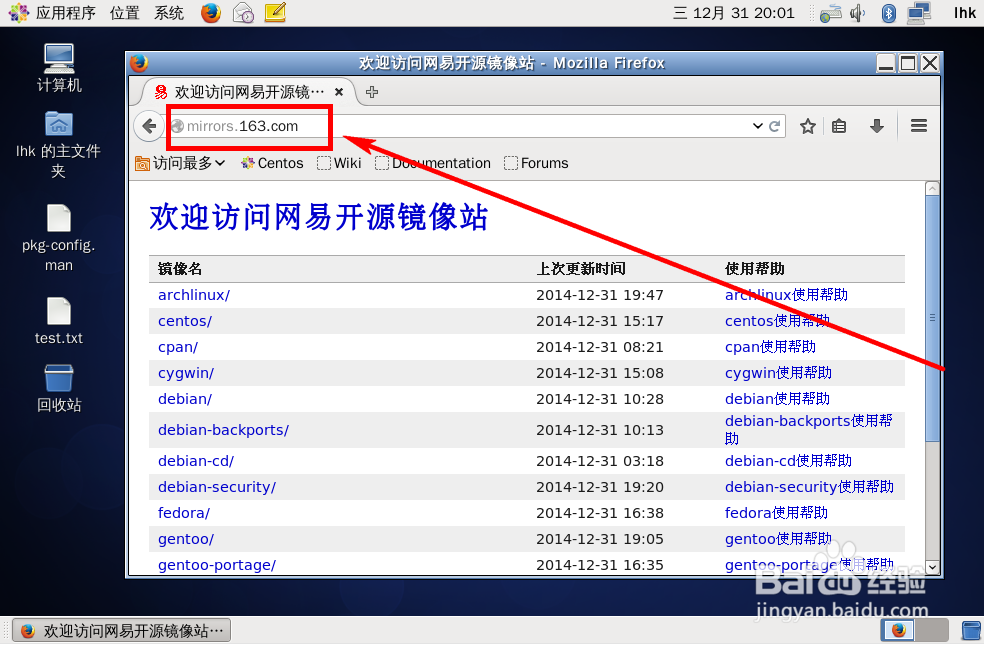Viewport: 984px width, 645px height.
Task: Open the Firefox hamburger menu
Action: click(x=919, y=126)
